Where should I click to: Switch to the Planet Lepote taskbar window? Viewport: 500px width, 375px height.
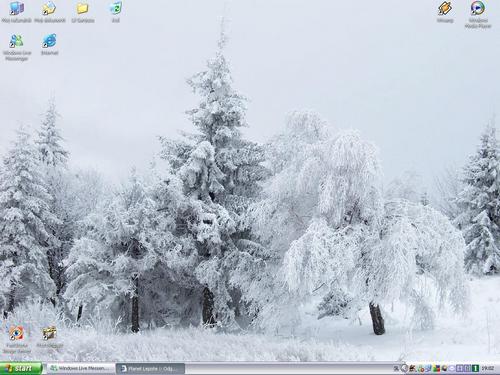point(150,369)
